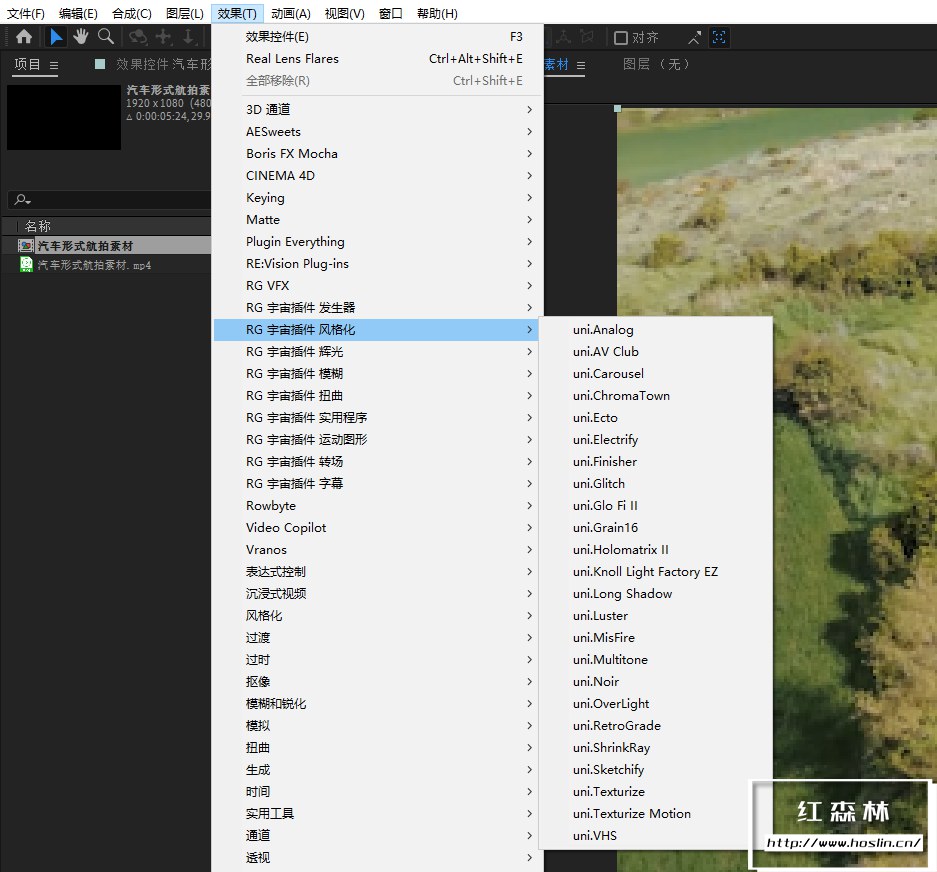Click the project preview thumbnail
Screen dimensions: 937x872
click(x=64, y=117)
